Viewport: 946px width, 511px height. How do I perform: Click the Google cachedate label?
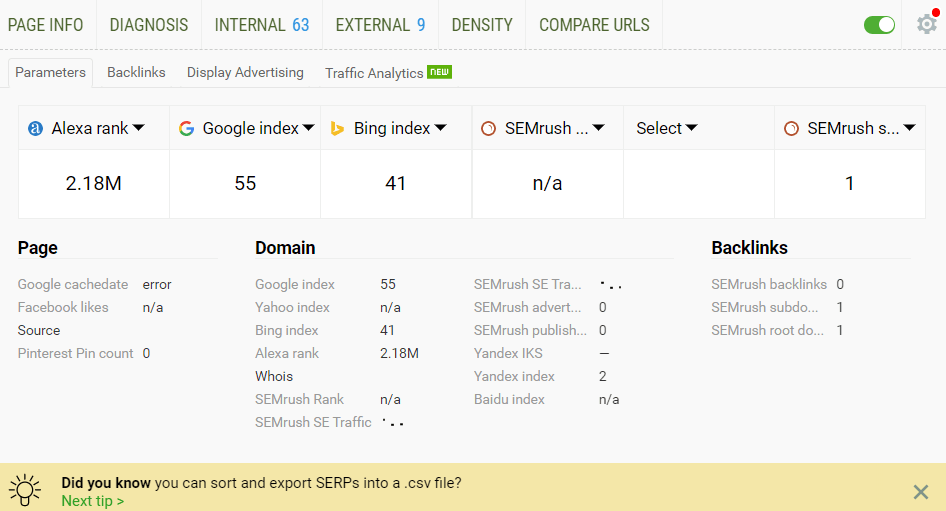coord(73,284)
